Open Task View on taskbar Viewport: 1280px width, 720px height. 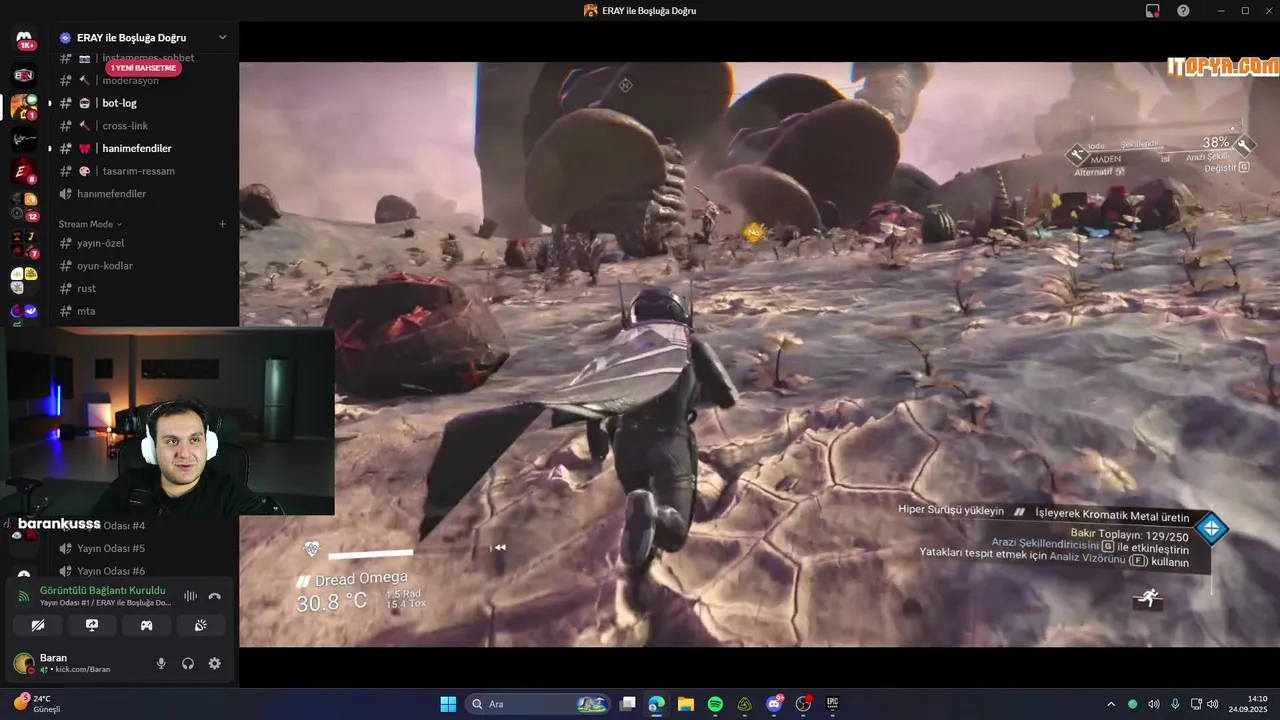point(628,704)
